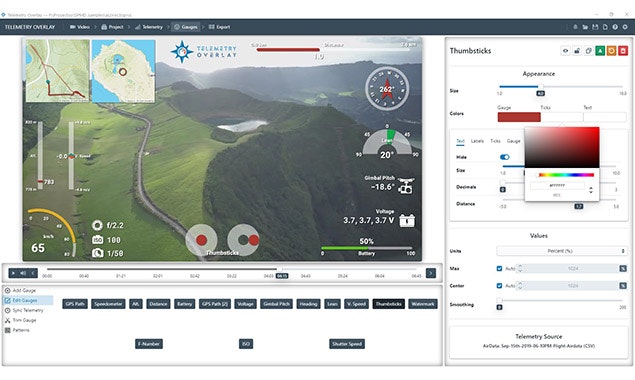Click the open folder icon in top bar
Screen dimensions: 635x380
click(585, 27)
